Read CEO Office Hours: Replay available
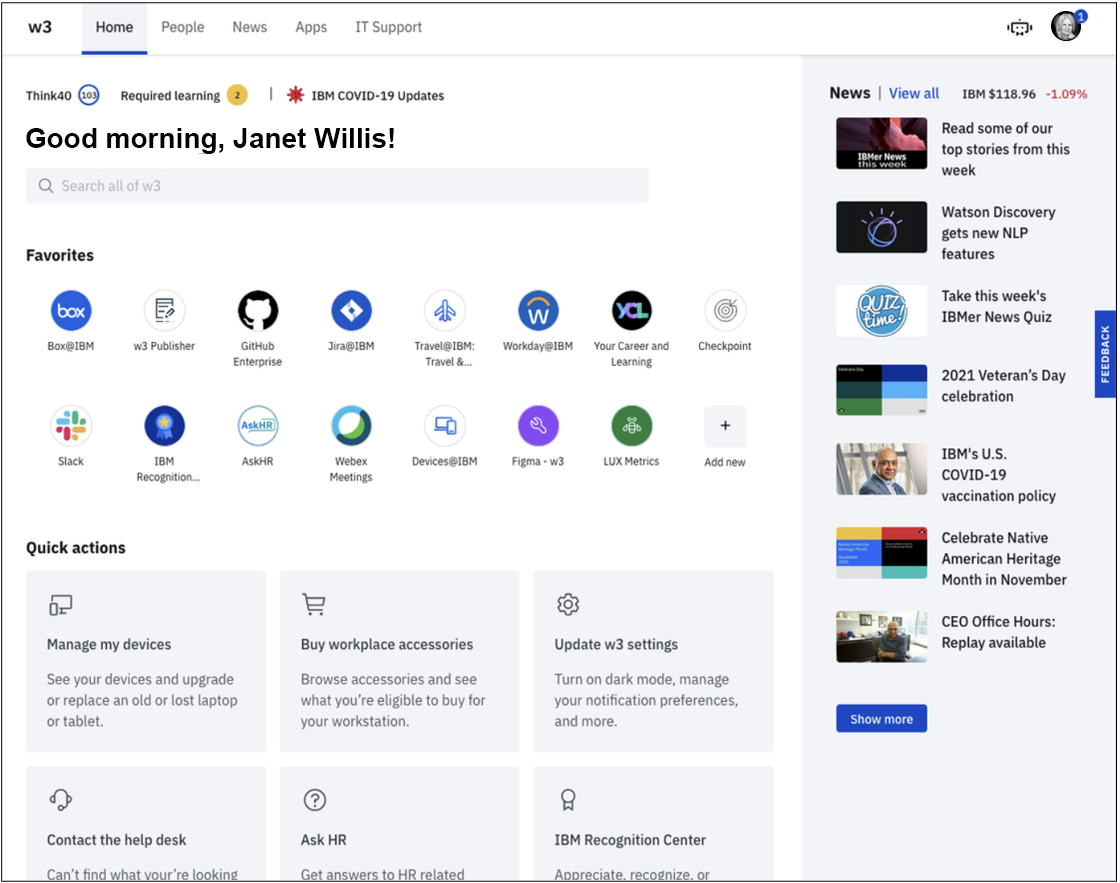Viewport: 1120px width, 883px height. (998, 632)
